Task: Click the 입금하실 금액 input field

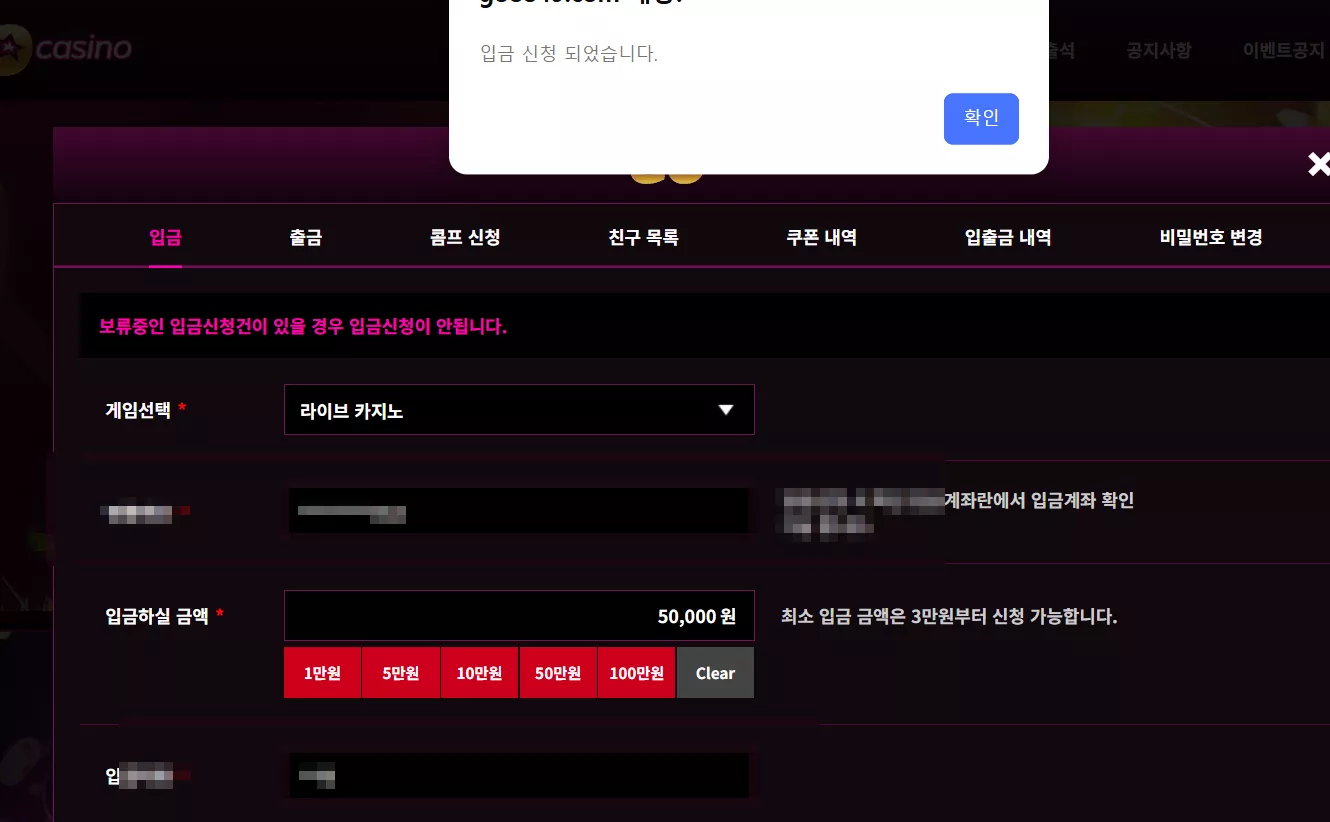Action: pyautogui.click(x=519, y=616)
